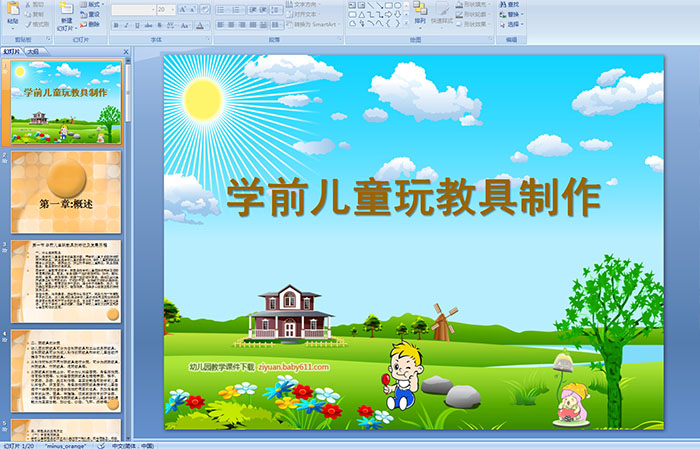The width and height of the screenshot is (700, 449).
Task: Apply bulleted list formatting
Action: click(x=223, y=10)
